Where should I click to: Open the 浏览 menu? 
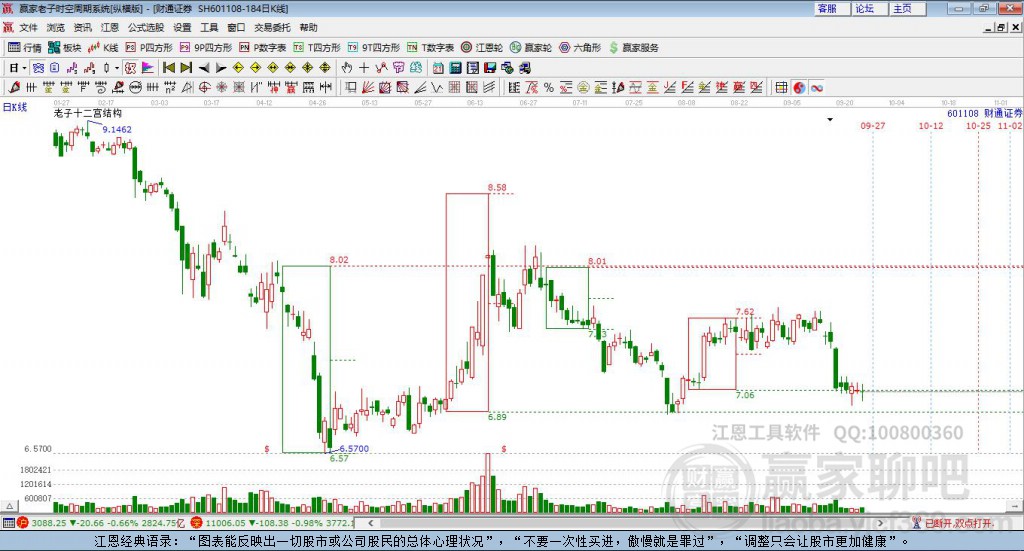tap(56, 27)
